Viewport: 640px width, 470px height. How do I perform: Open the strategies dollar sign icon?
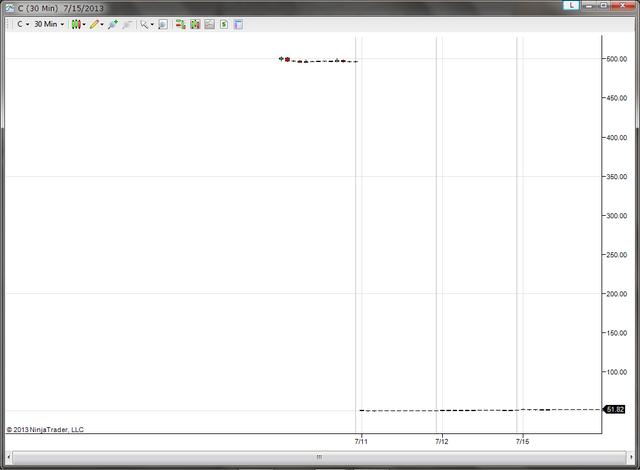point(224,24)
